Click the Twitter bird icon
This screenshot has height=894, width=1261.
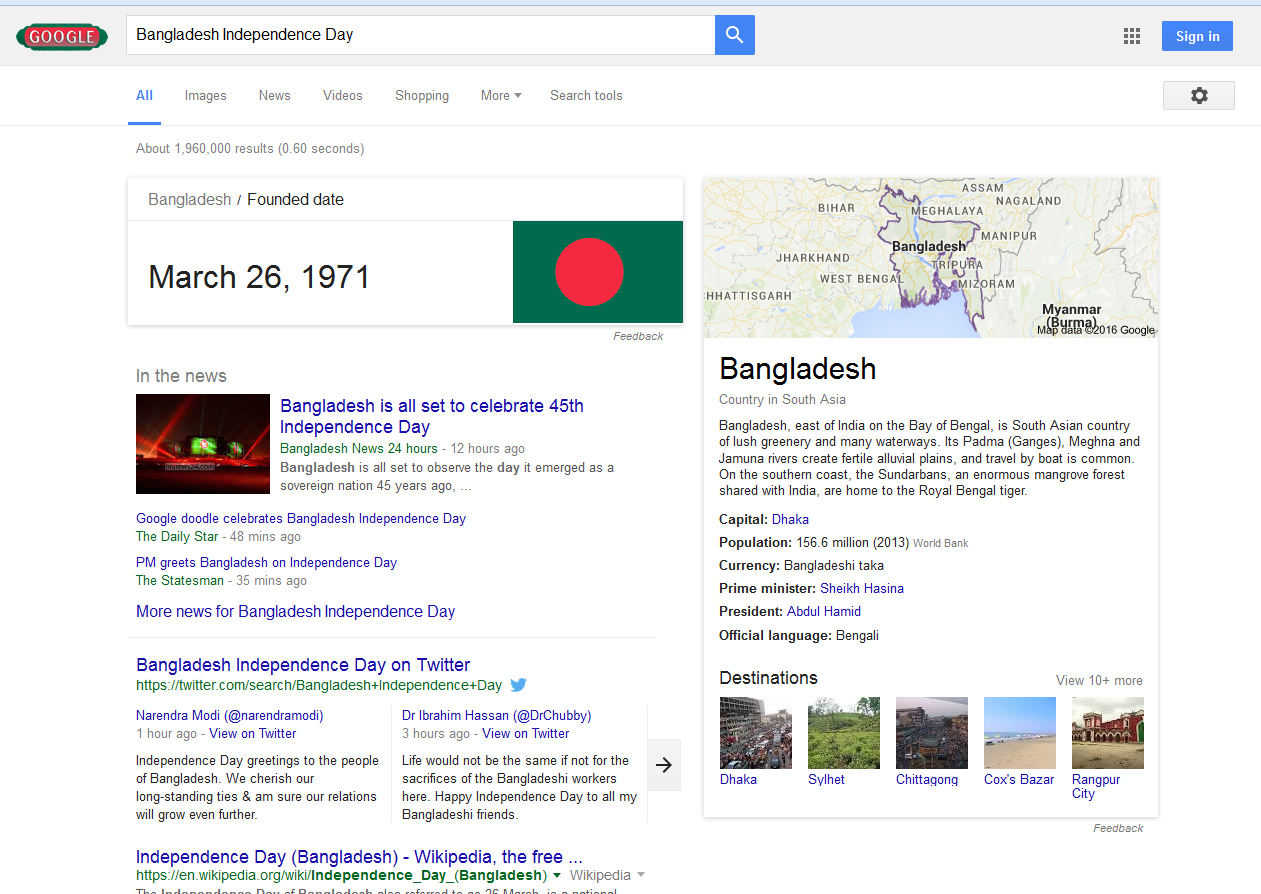(x=518, y=685)
